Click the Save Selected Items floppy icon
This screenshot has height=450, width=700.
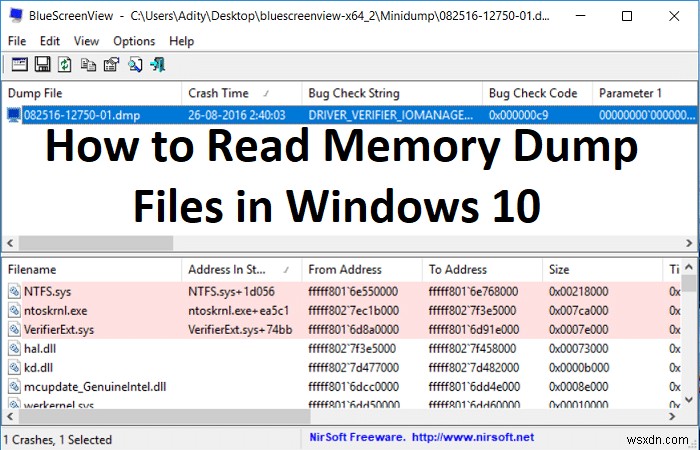coord(42,65)
